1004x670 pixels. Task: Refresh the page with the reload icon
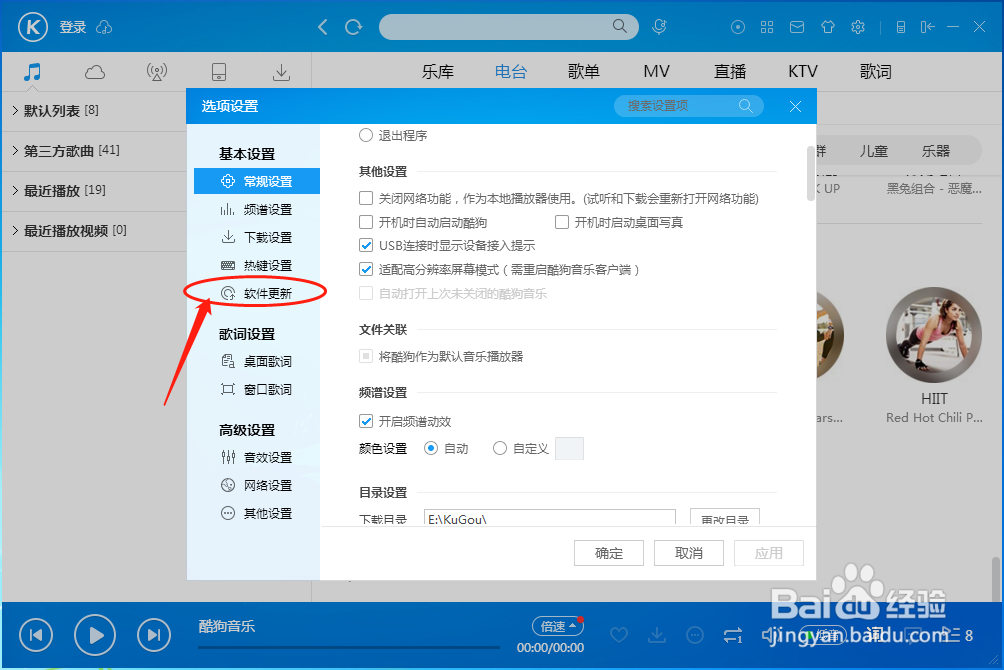[x=353, y=27]
